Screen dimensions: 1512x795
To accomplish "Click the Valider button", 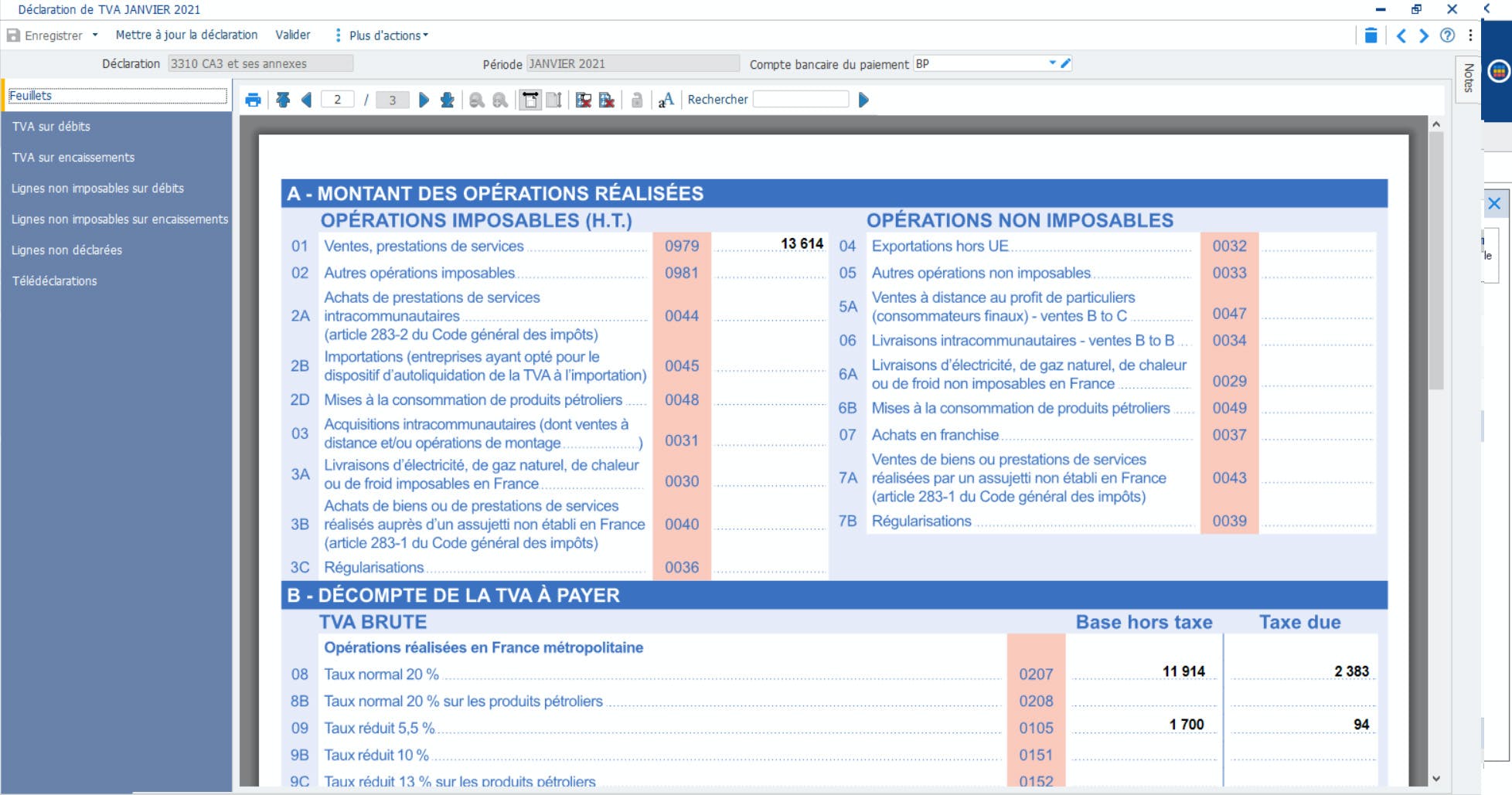I will 293,35.
